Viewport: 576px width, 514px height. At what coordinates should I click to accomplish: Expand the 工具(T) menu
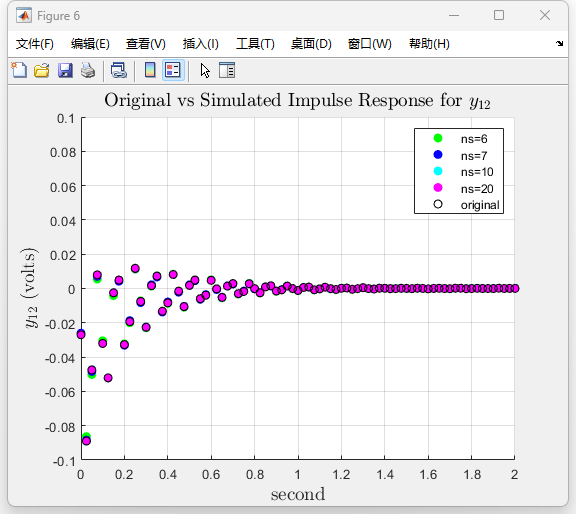(255, 44)
